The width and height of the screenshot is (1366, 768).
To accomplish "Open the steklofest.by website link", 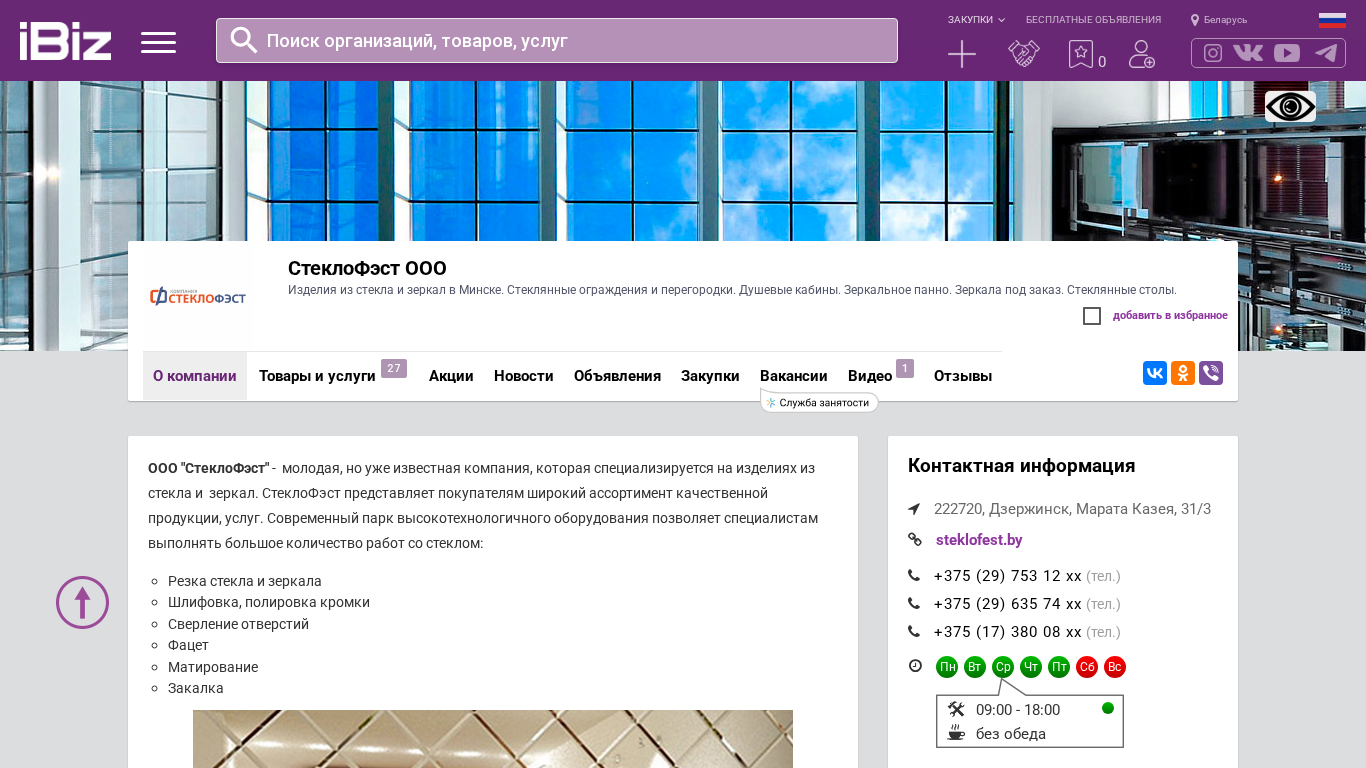I will [979, 540].
